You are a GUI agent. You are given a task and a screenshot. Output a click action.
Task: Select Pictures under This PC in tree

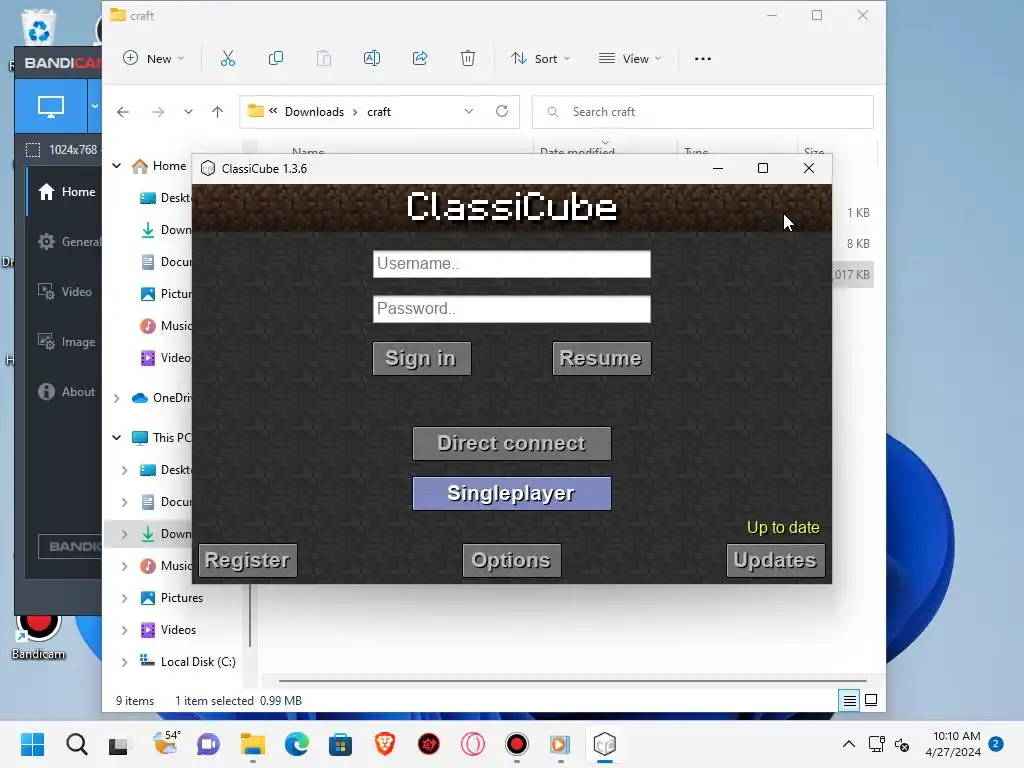pos(182,598)
